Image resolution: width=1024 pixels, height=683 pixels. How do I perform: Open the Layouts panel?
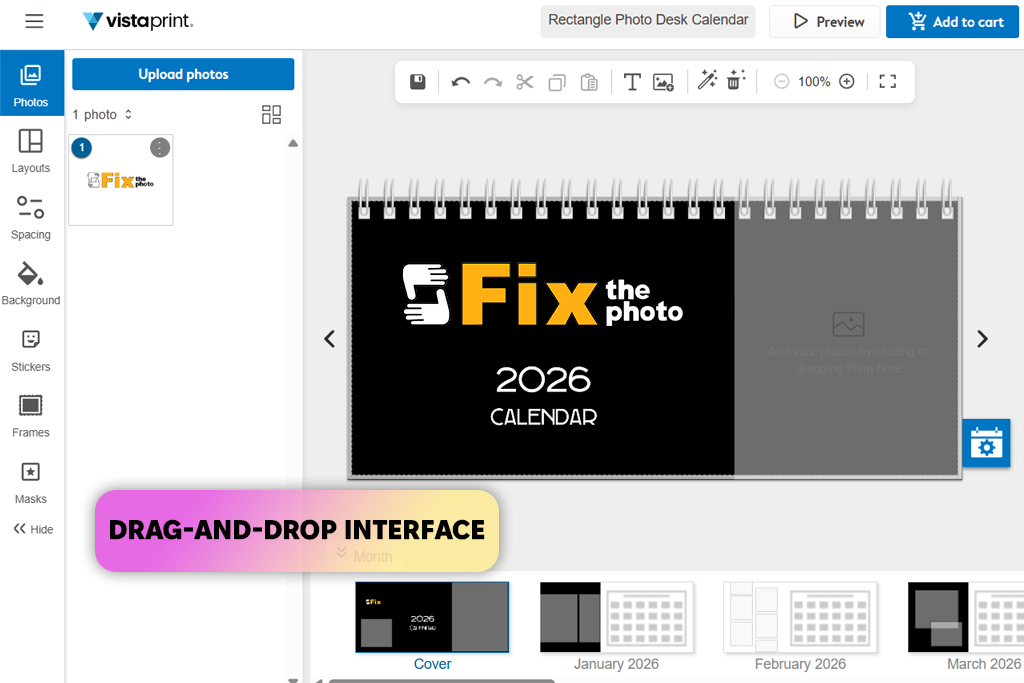pos(31,151)
